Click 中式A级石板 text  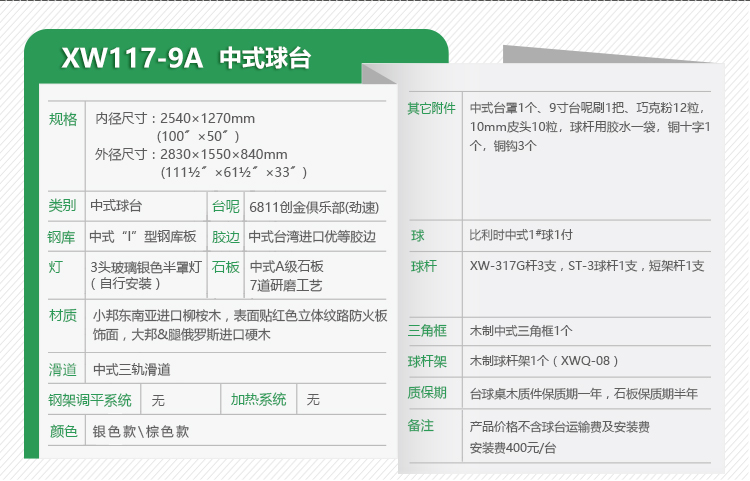287,266
